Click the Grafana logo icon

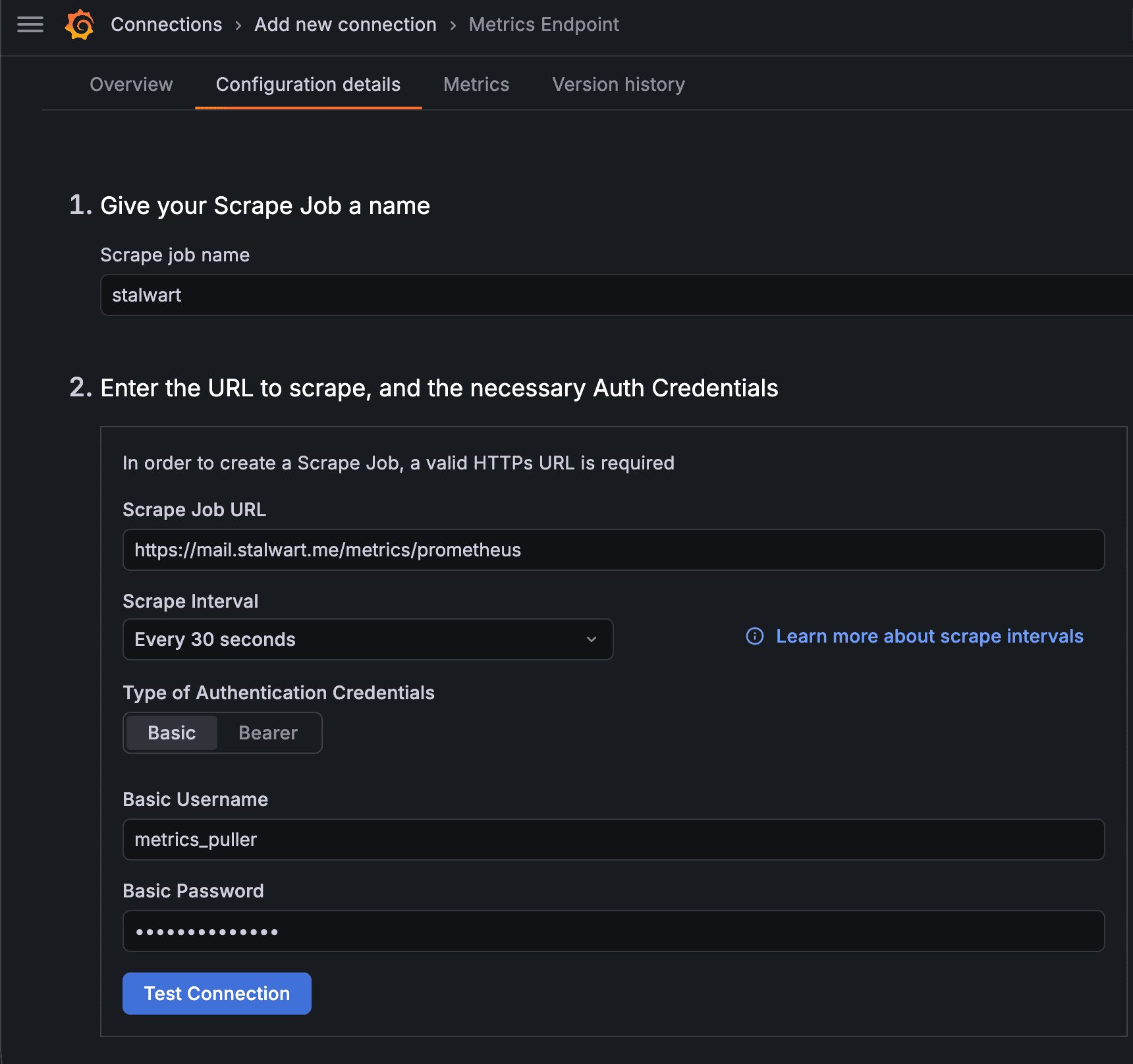click(80, 25)
